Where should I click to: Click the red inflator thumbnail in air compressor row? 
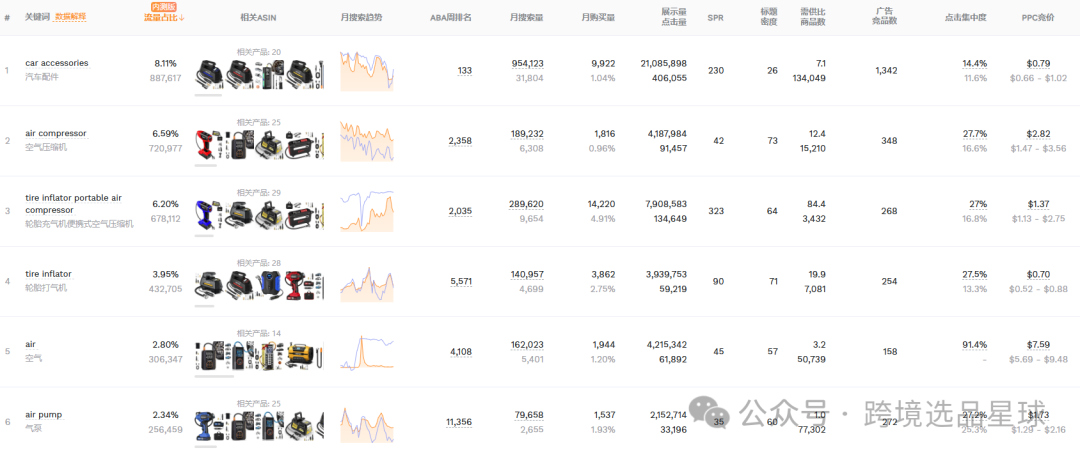pos(207,144)
